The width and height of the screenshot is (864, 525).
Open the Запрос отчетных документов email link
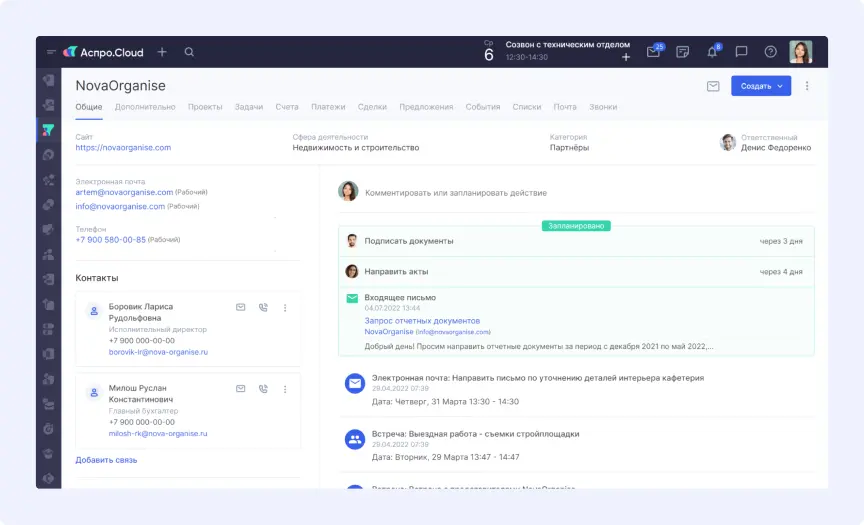pyautogui.click(x=421, y=321)
